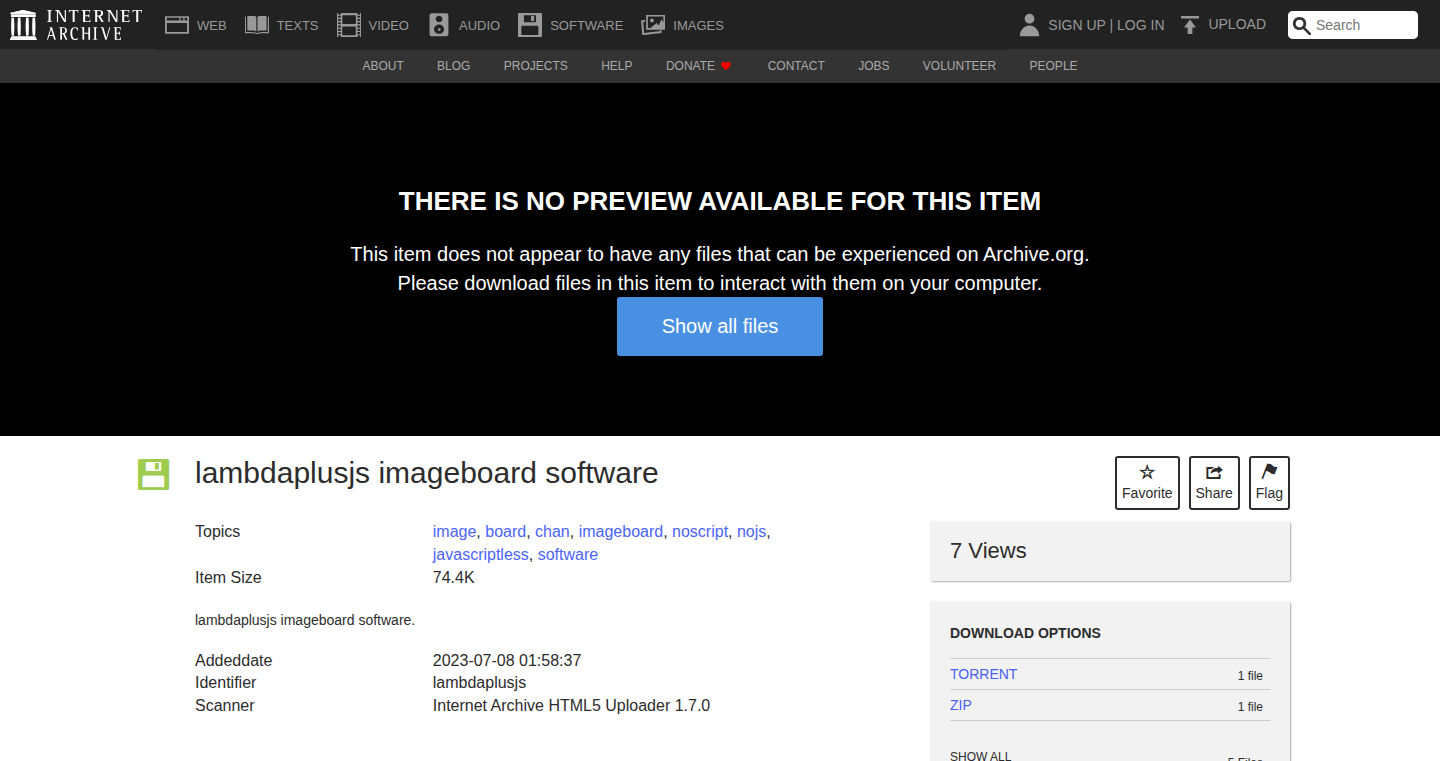Open the 'nojs' topic tag
The height and width of the screenshot is (761, 1440).
[752, 532]
